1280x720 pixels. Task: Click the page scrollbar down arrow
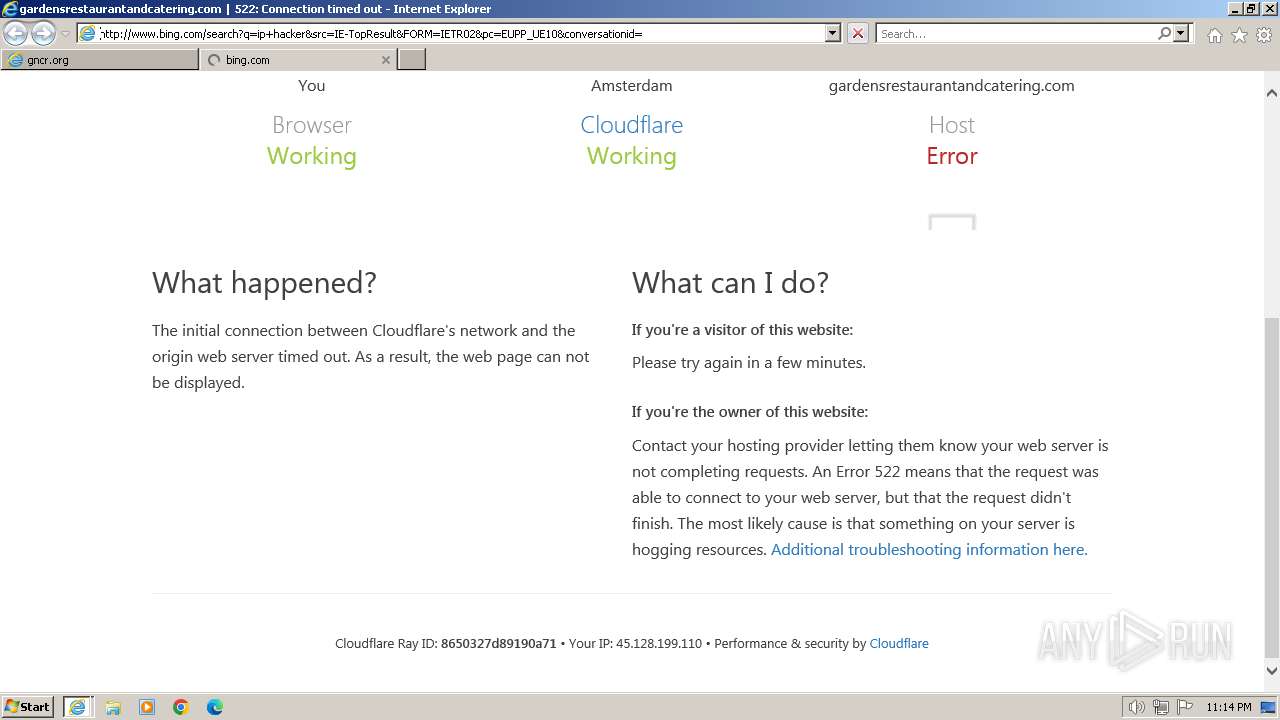tap(1272, 671)
